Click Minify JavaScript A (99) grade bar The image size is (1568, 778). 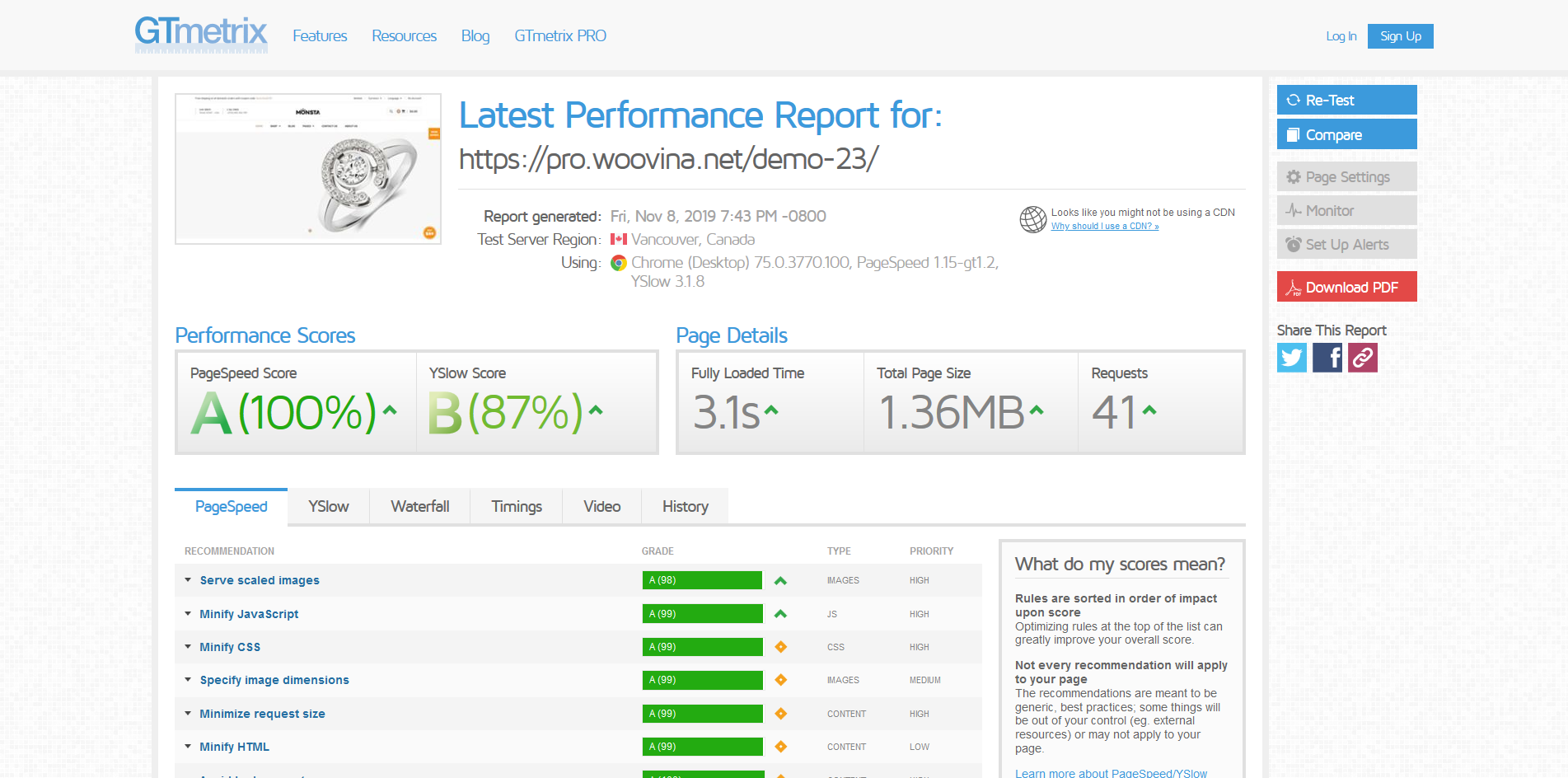tap(702, 614)
